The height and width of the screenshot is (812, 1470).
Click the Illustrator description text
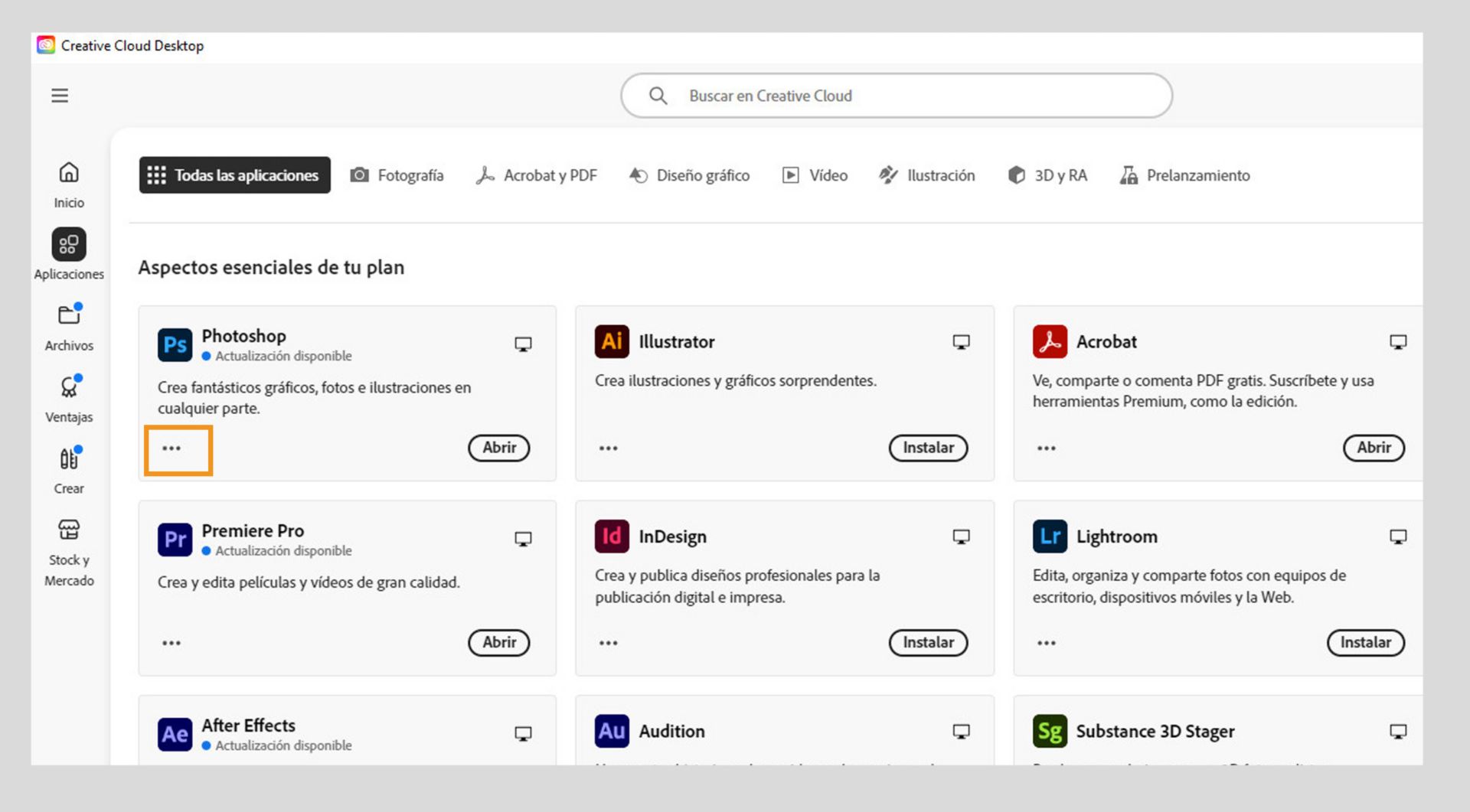click(x=736, y=380)
